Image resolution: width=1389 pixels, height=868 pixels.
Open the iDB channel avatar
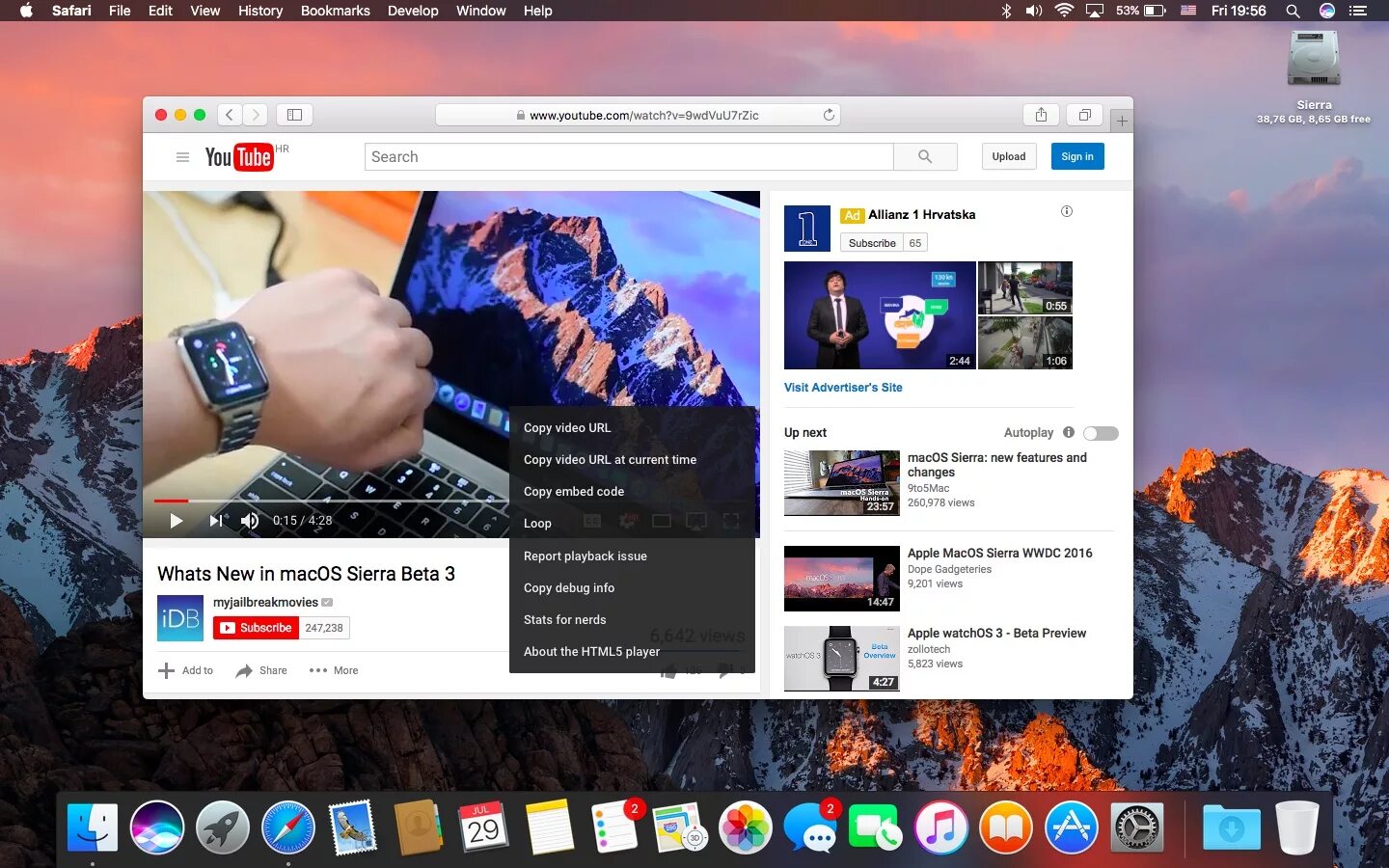pos(180,618)
